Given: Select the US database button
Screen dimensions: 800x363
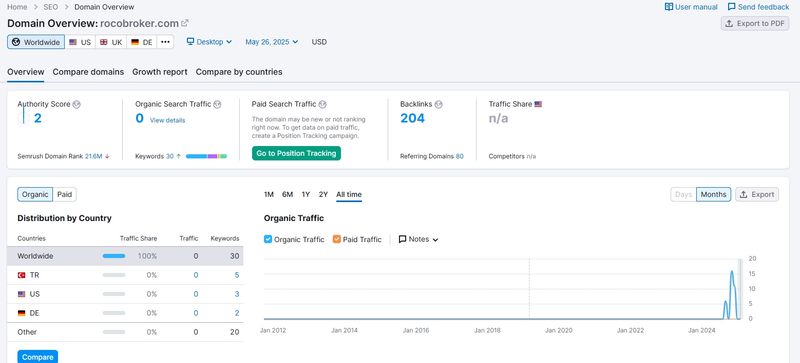Looking at the screenshot, I should pos(80,42).
